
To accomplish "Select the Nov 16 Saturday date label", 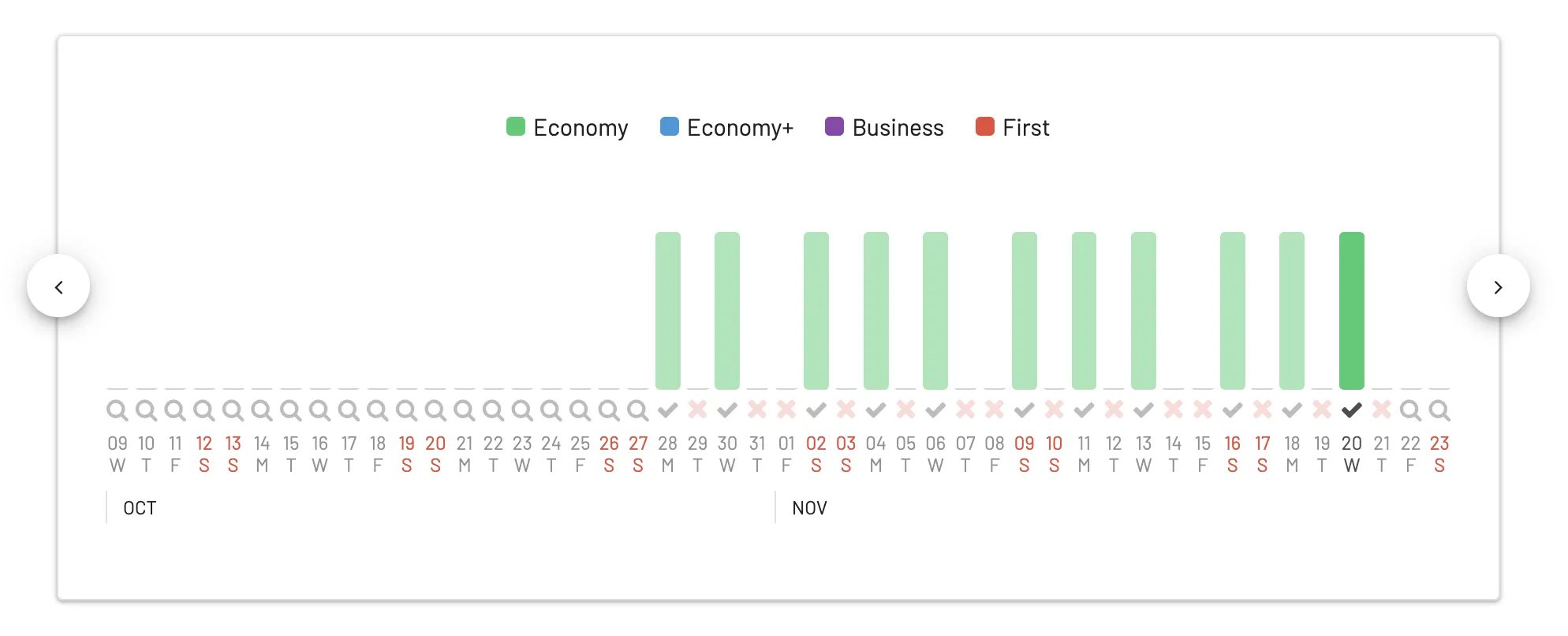I will [x=1233, y=454].
